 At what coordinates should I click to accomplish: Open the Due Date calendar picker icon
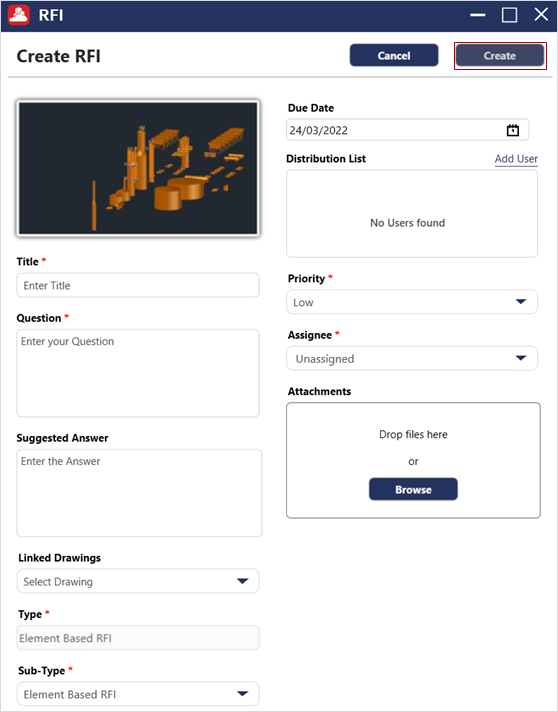(x=513, y=130)
